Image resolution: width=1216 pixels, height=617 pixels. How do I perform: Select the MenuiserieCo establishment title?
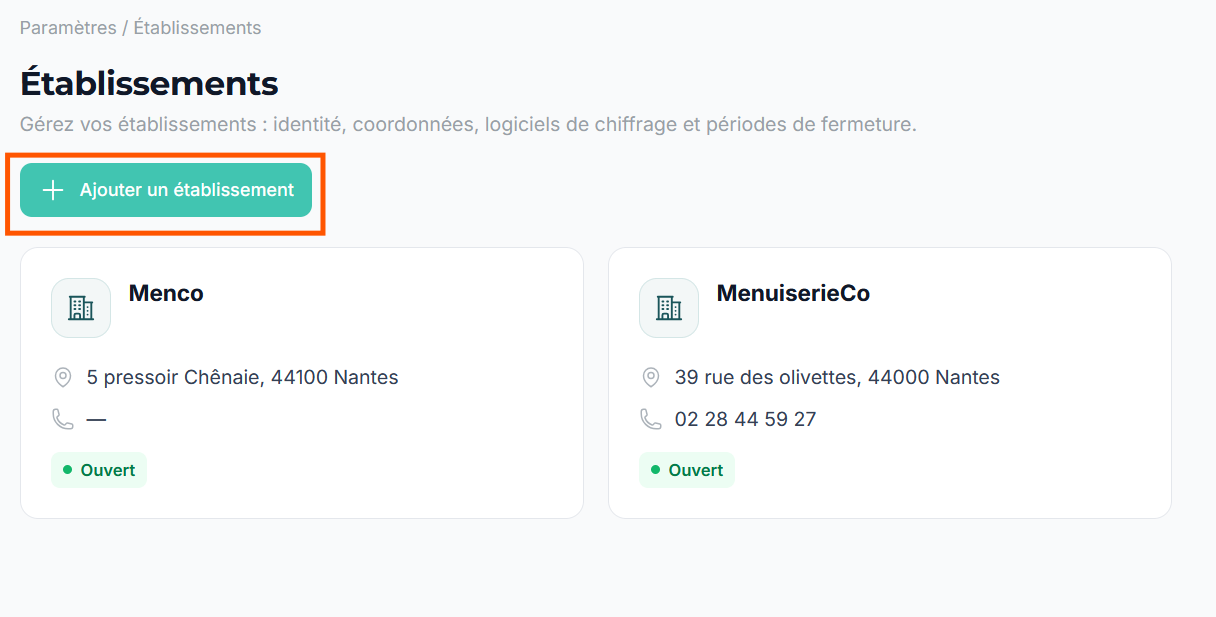tap(793, 293)
